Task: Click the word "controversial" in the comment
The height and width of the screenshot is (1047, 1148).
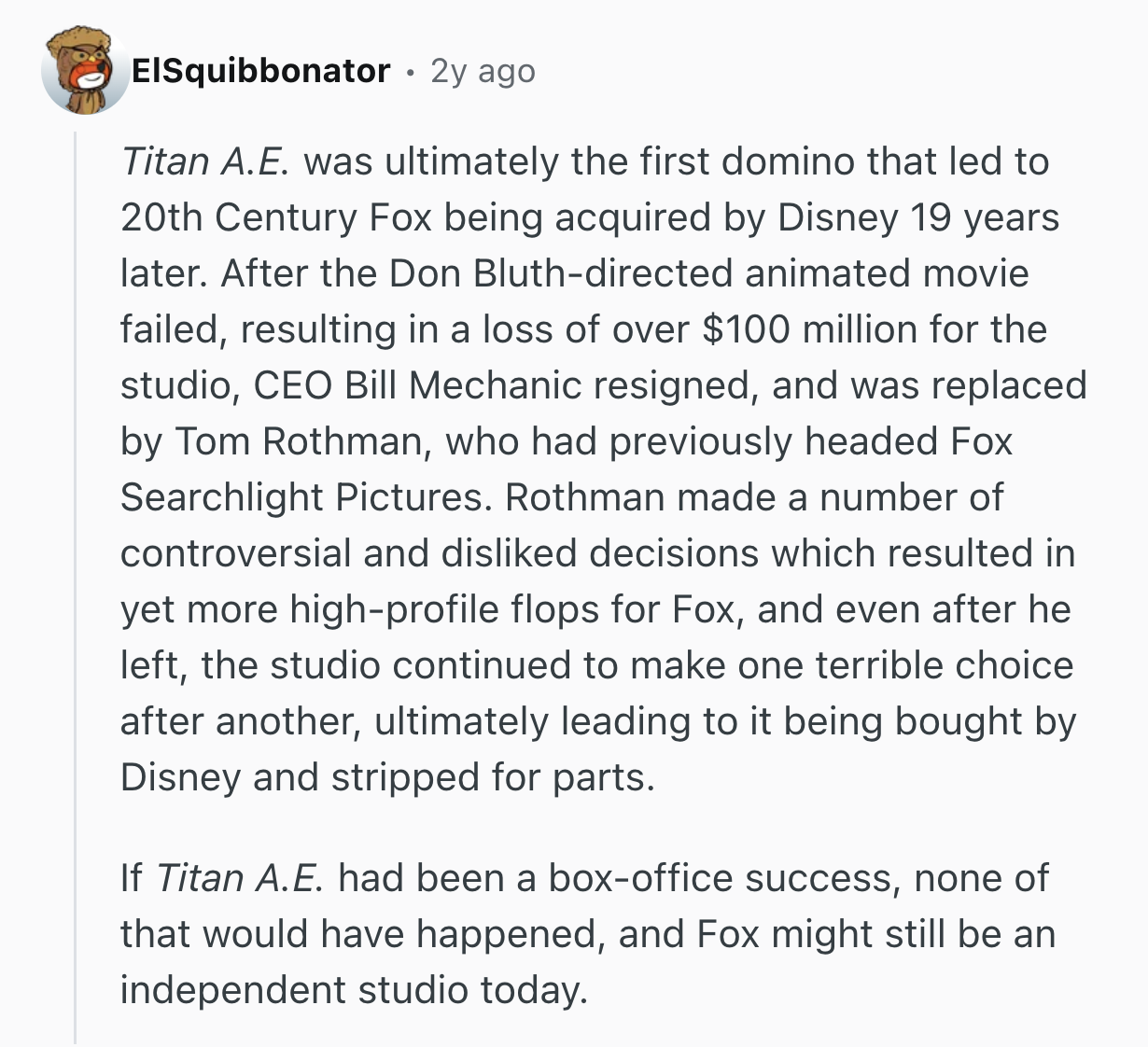Action: coord(236,554)
